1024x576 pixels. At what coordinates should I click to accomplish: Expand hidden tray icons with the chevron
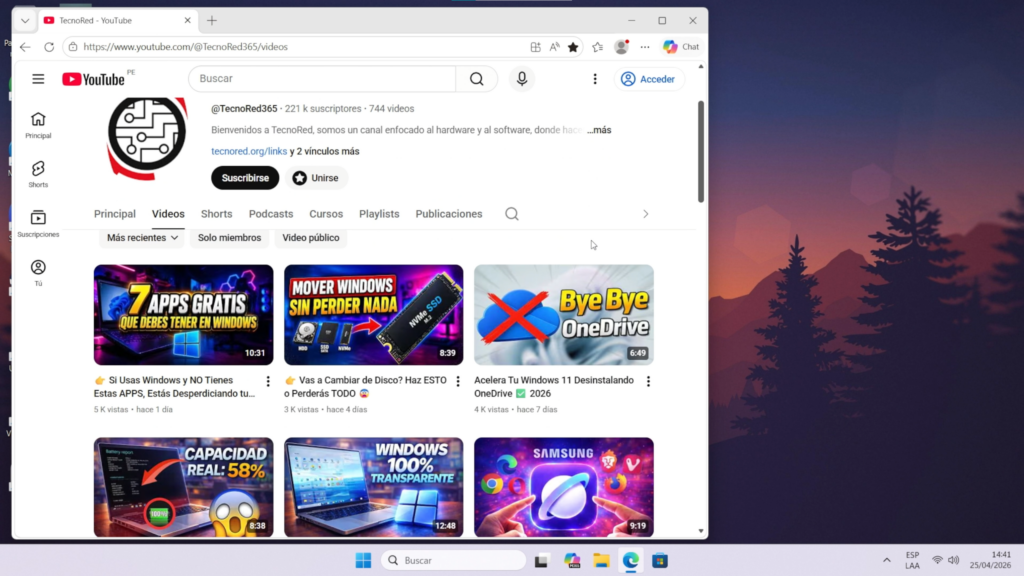pyautogui.click(x=886, y=559)
